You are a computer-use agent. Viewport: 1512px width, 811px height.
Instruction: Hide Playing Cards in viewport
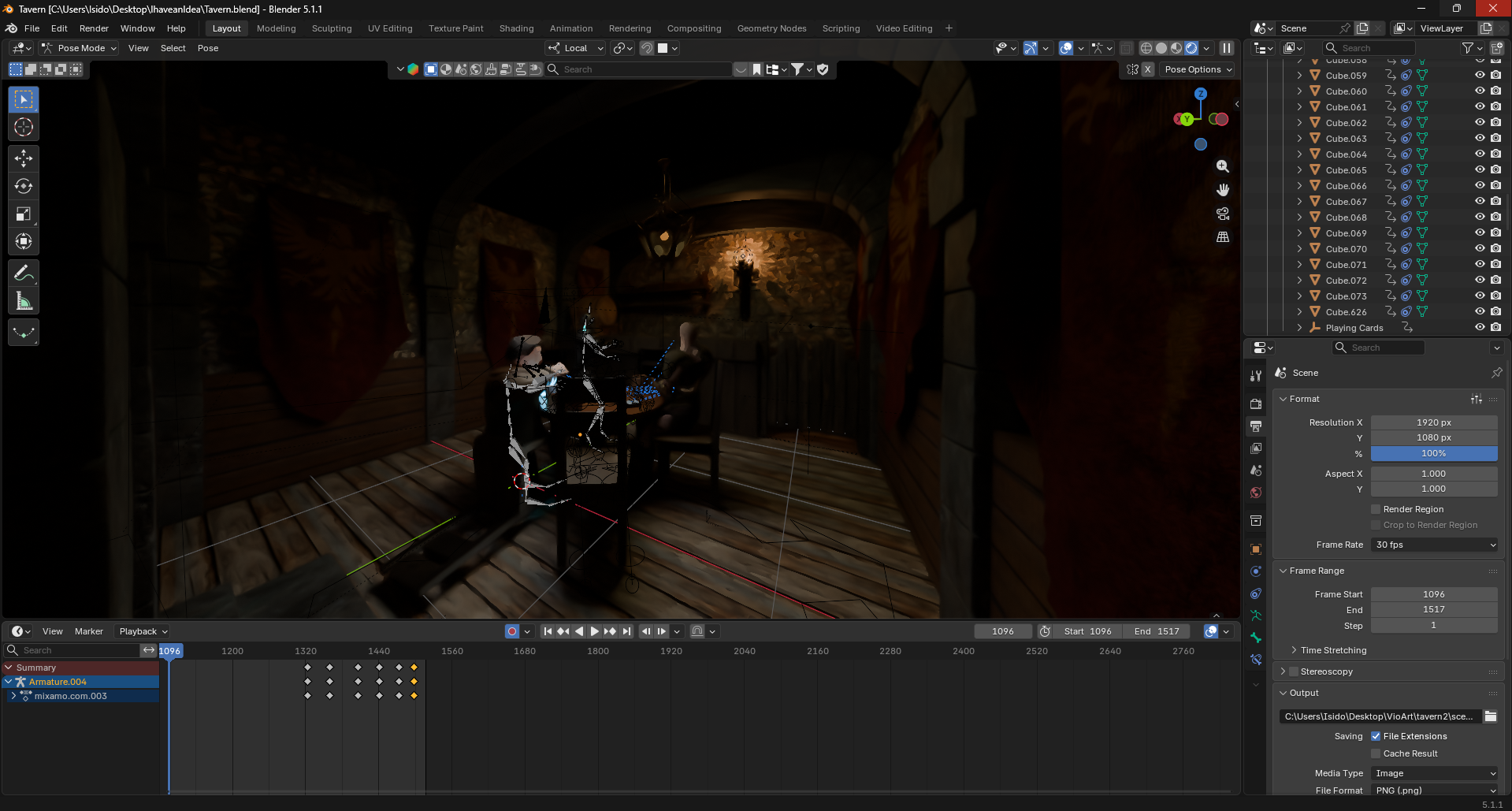click(1480, 328)
